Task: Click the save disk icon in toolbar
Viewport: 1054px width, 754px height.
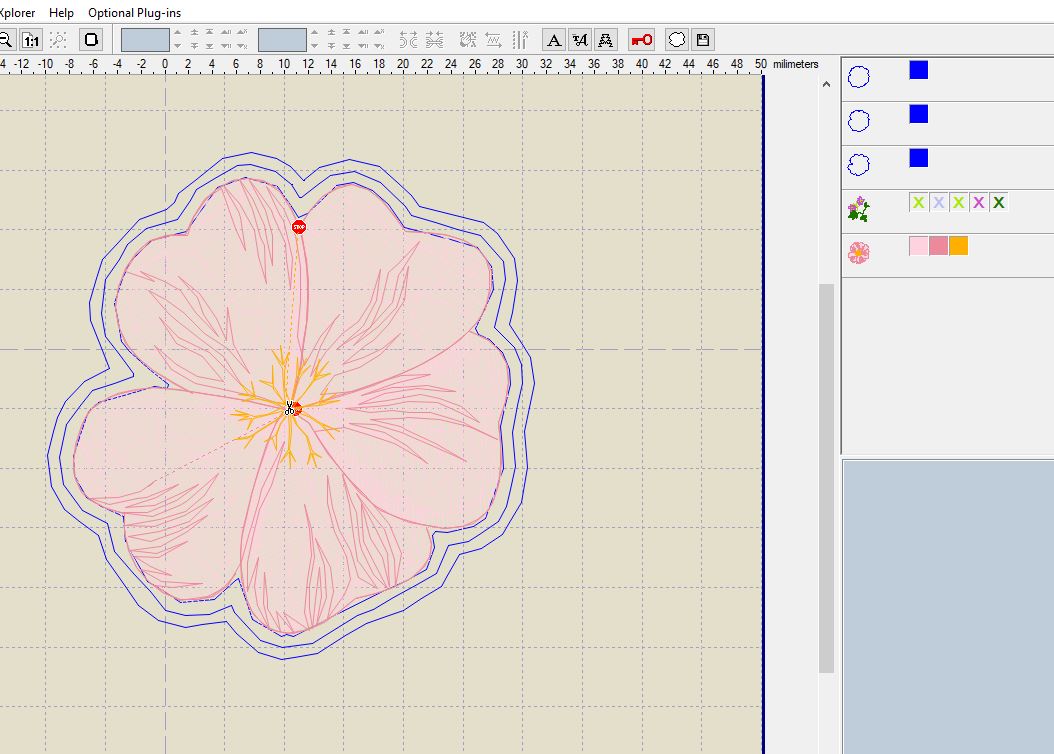Action: (x=703, y=40)
